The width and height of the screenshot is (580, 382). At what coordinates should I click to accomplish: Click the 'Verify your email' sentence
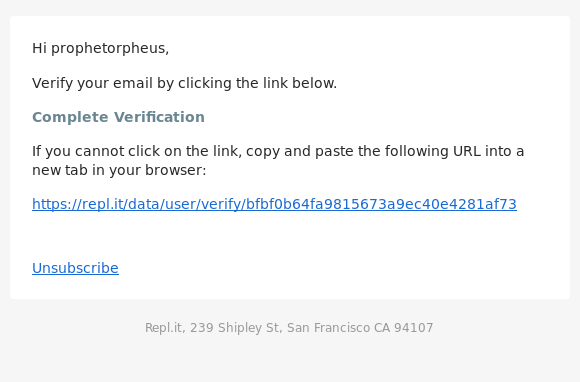tap(185, 83)
